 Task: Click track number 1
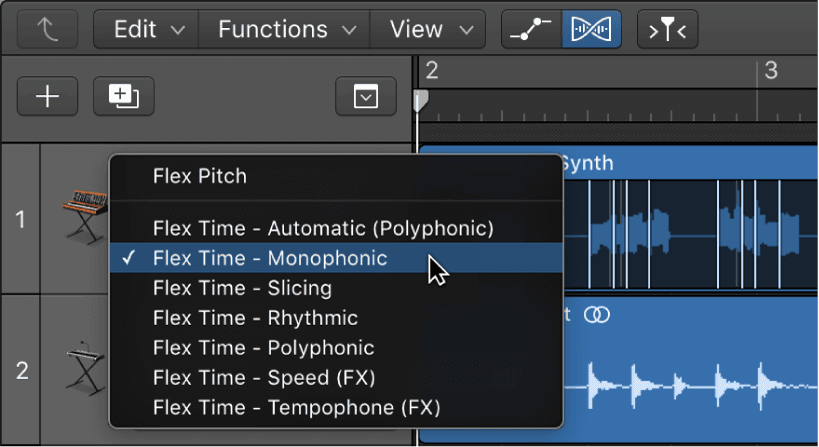[x=20, y=219]
